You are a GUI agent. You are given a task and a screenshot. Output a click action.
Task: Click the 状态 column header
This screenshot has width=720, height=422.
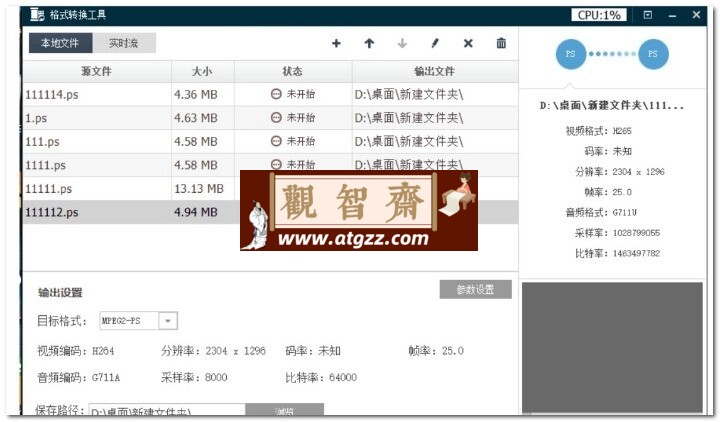(293, 71)
